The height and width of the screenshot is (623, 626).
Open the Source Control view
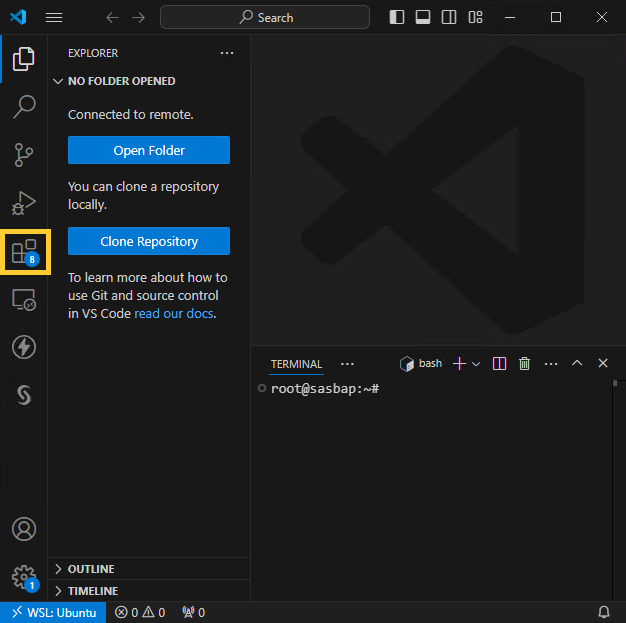(x=24, y=155)
